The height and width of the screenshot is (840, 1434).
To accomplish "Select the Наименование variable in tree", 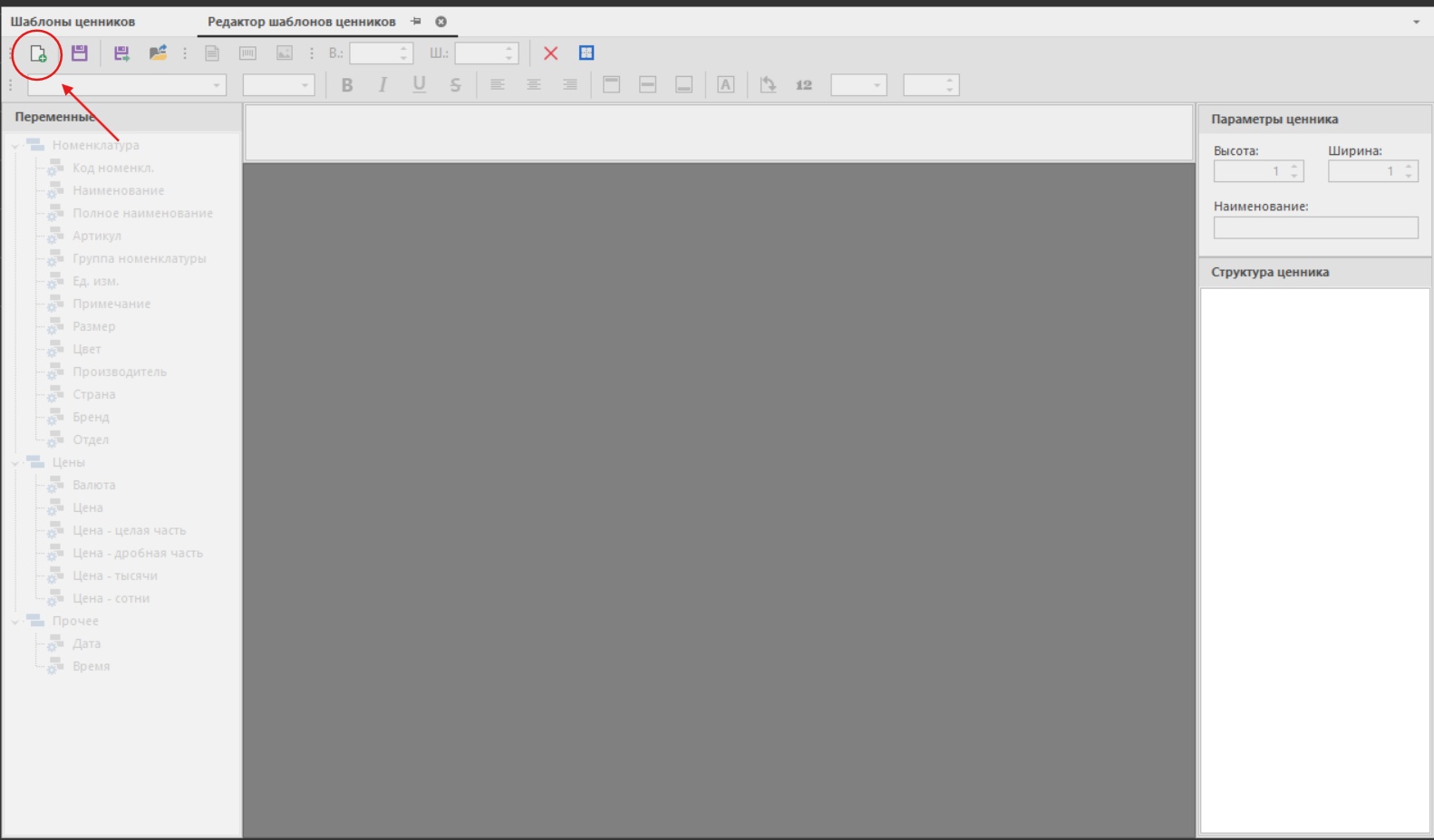I will point(118,190).
